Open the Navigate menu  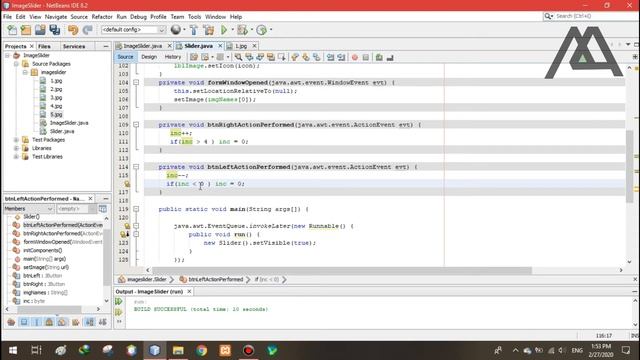[x=56, y=17]
